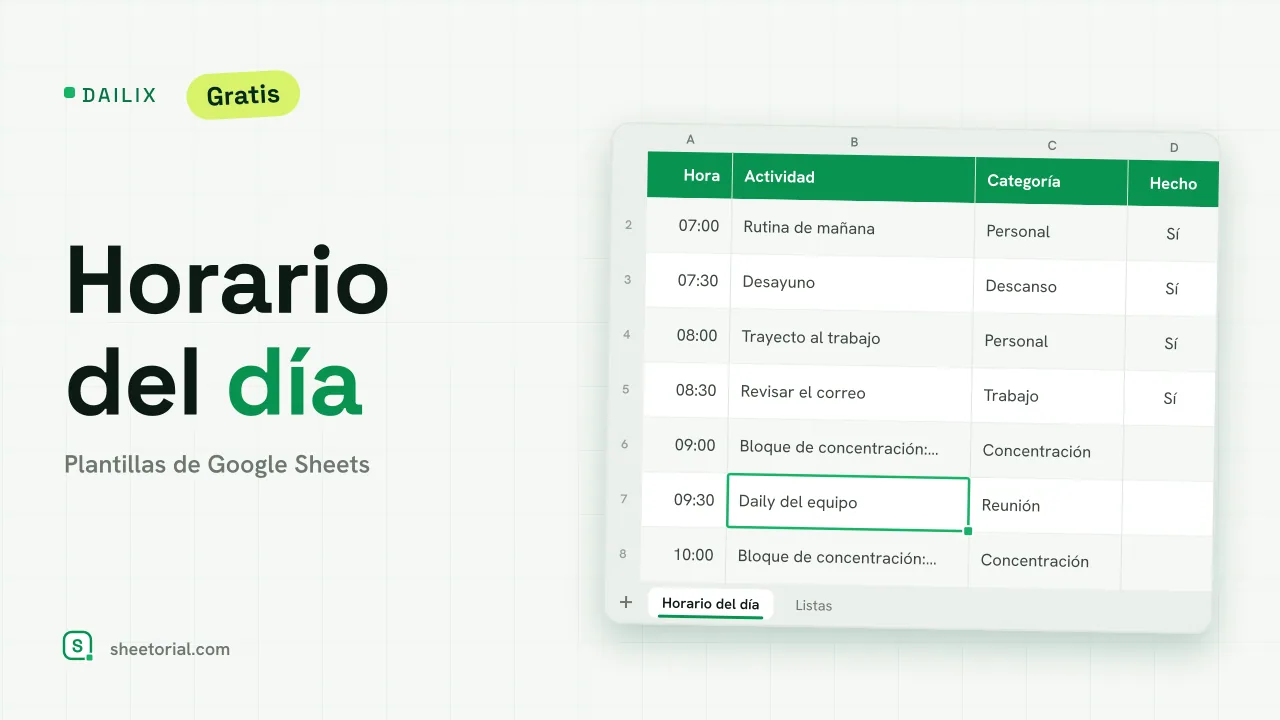Select row 2 number header
This screenshot has width=1280, height=720.
628,225
